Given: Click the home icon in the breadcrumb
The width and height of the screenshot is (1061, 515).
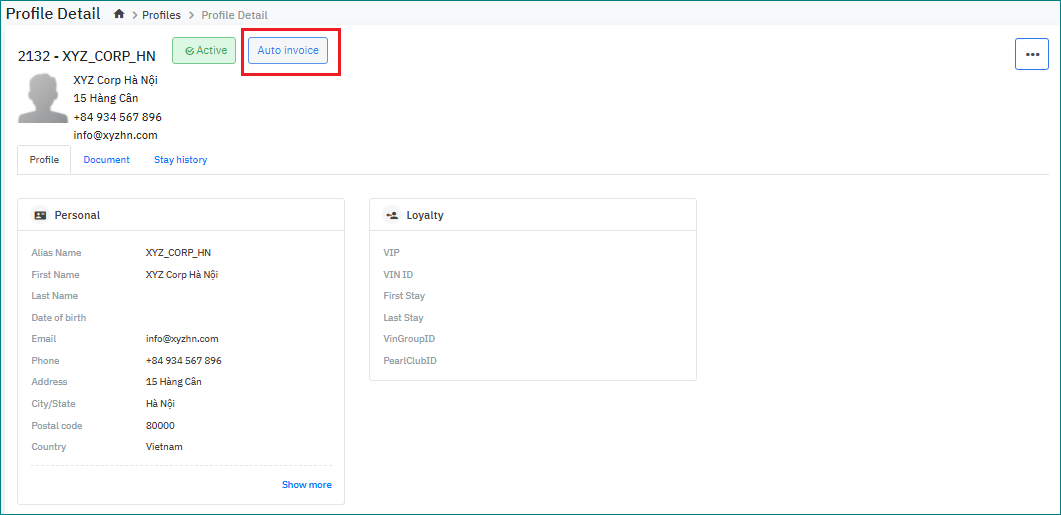Looking at the screenshot, I should [119, 15].
